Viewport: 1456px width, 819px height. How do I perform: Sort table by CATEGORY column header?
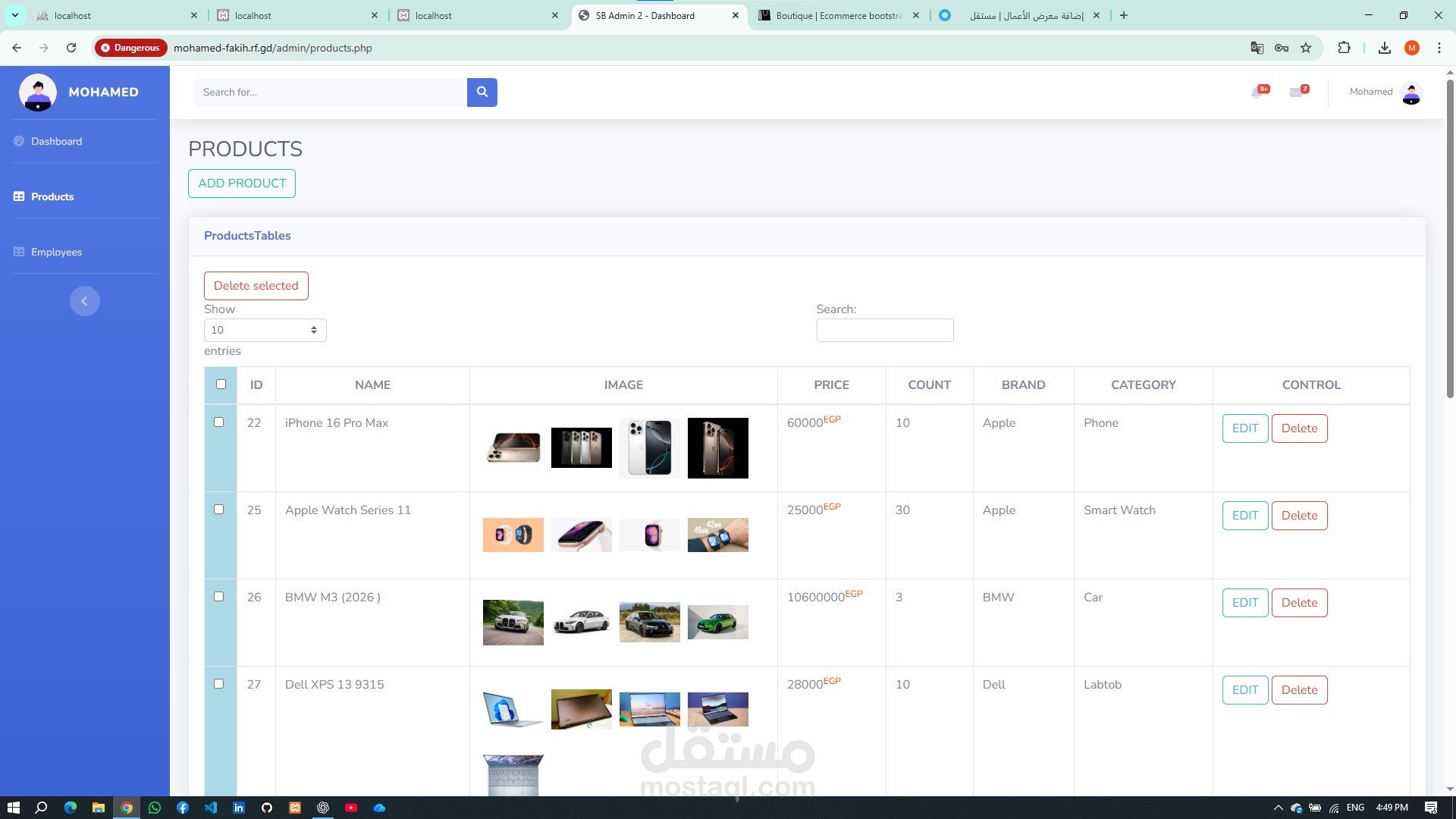click(1143, 385)
